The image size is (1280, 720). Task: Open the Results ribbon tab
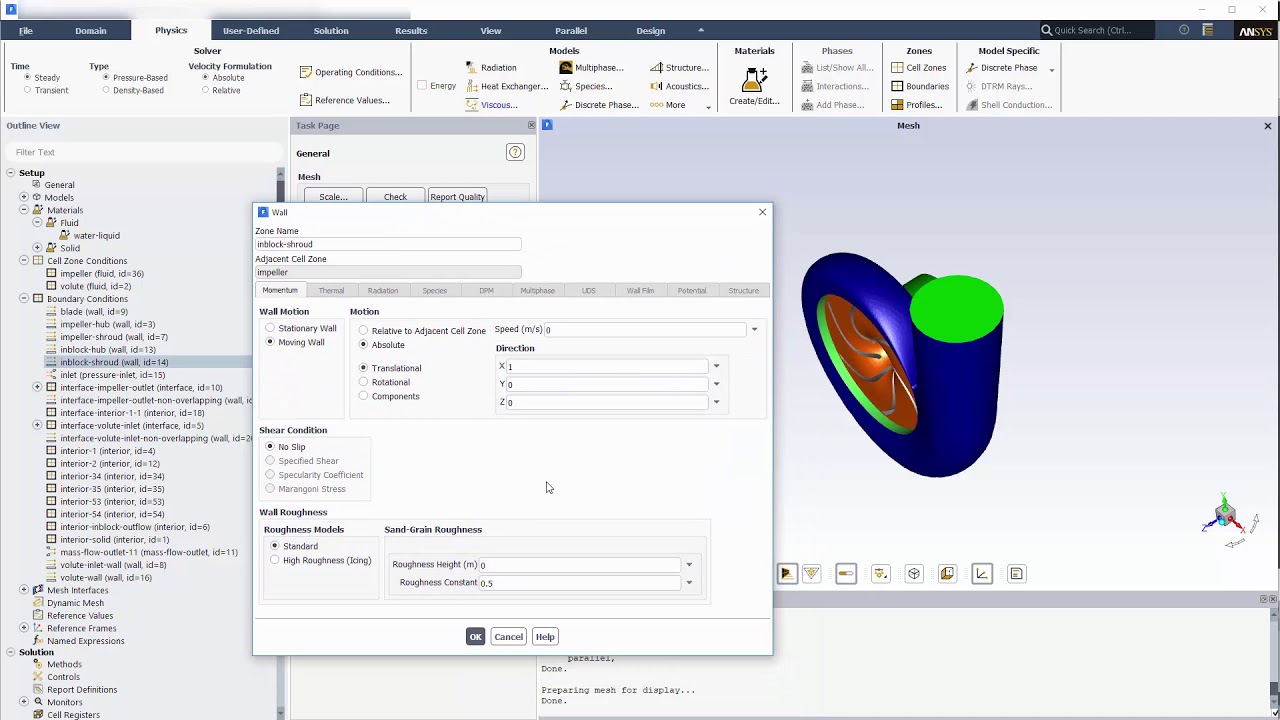click(x=411, y=31)
